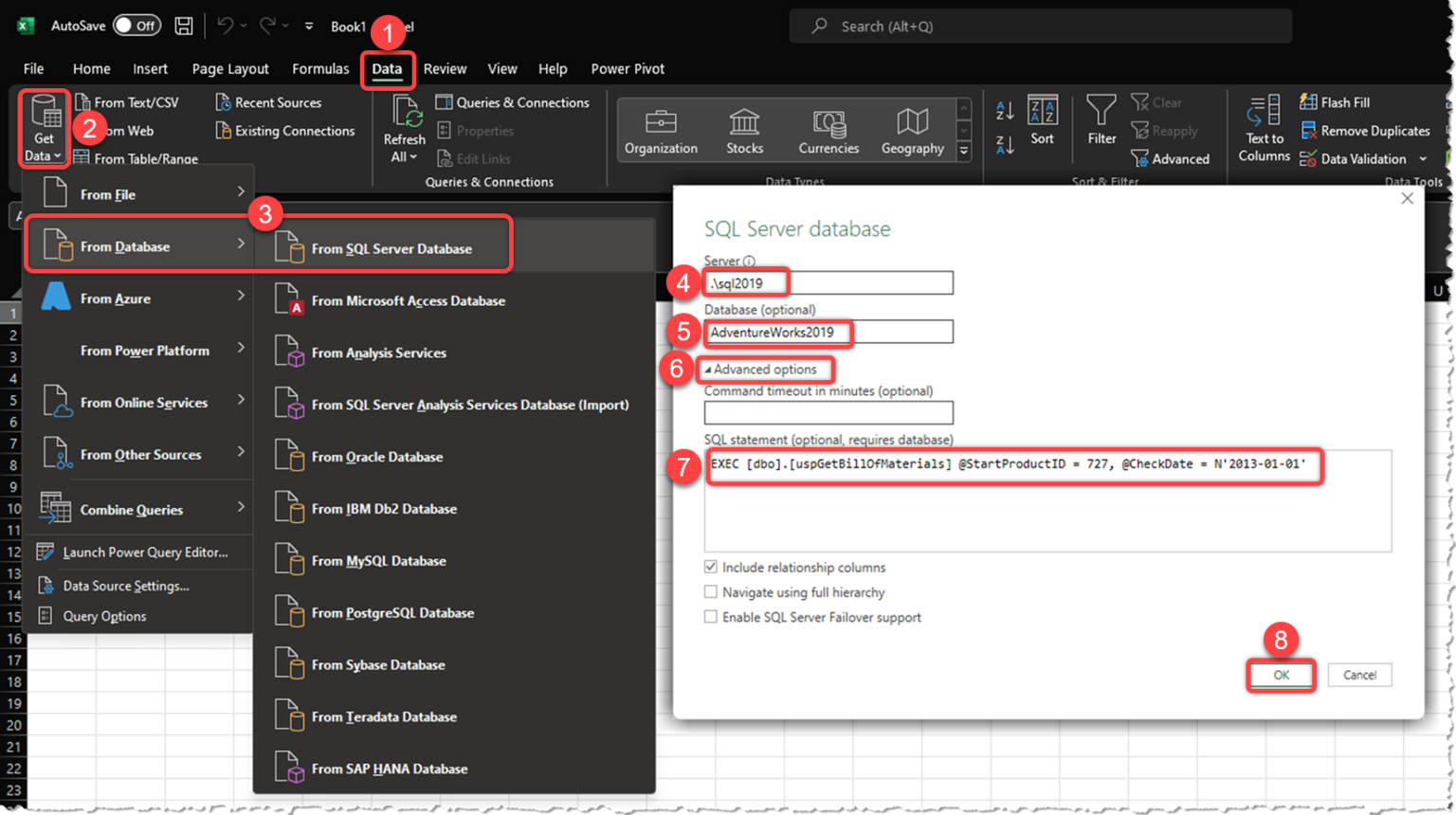Select From MySQL Database
Image resolution: width=1456 pixels, height=815 pixels.
378,561
